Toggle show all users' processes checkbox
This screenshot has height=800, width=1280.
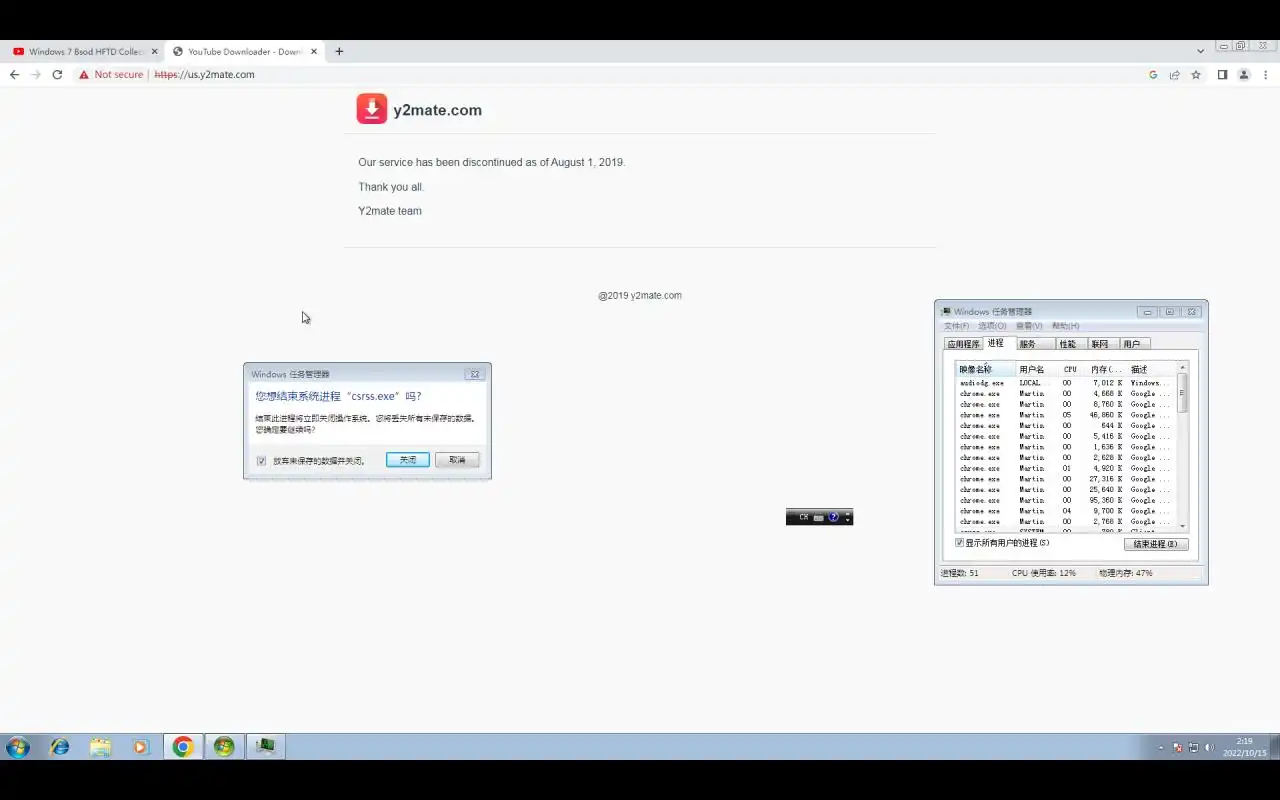(959, 543)
